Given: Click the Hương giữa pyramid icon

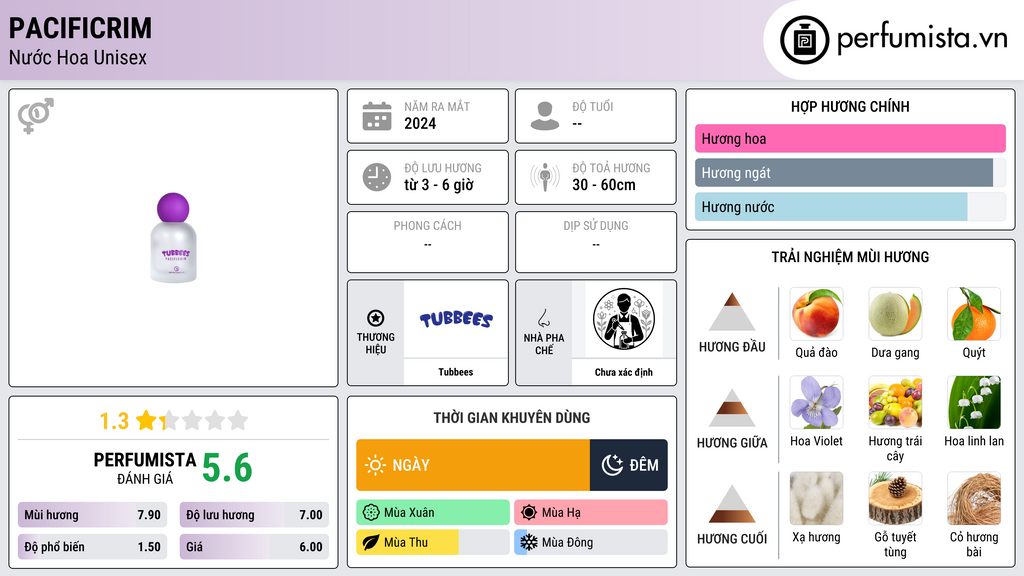Looking at the screenshot, I should pyautogui.click(x=732, y=408).
